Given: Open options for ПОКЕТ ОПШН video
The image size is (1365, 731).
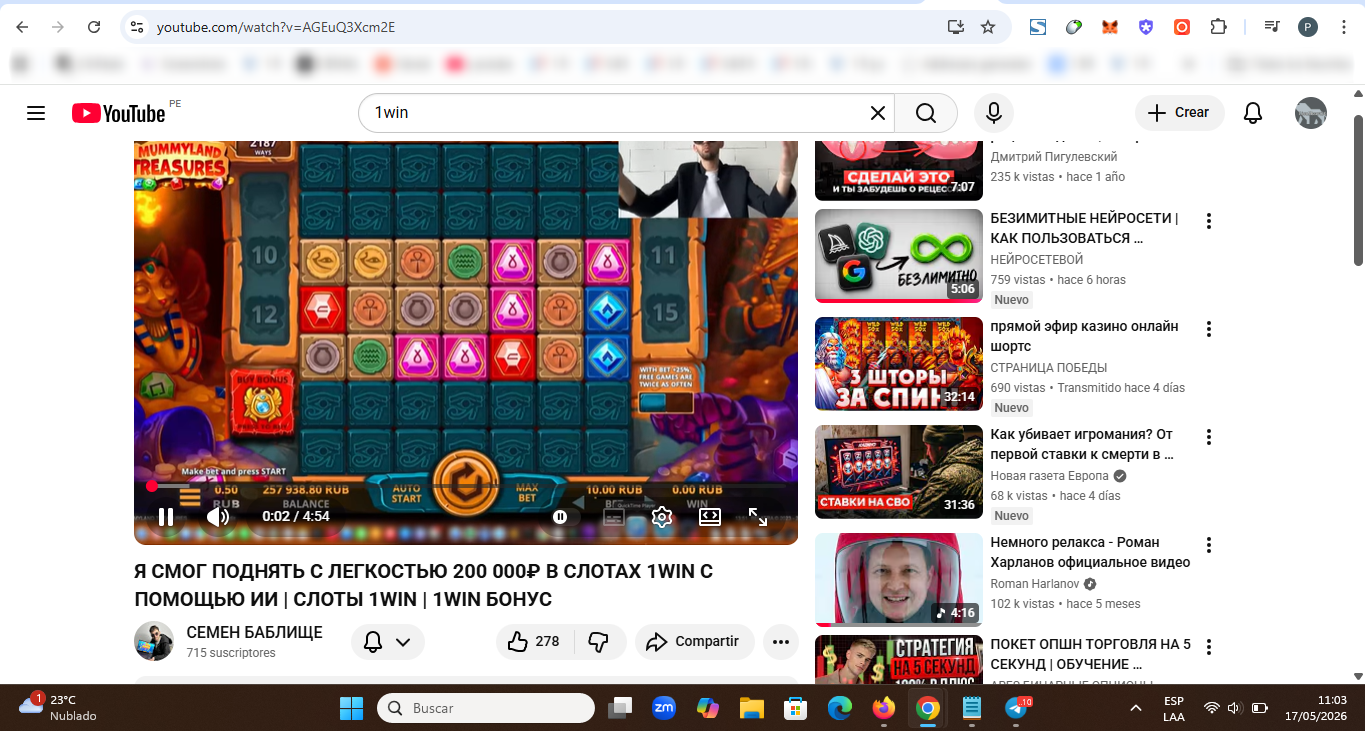Looking at the screenshot, I should tap(1209, 647).
